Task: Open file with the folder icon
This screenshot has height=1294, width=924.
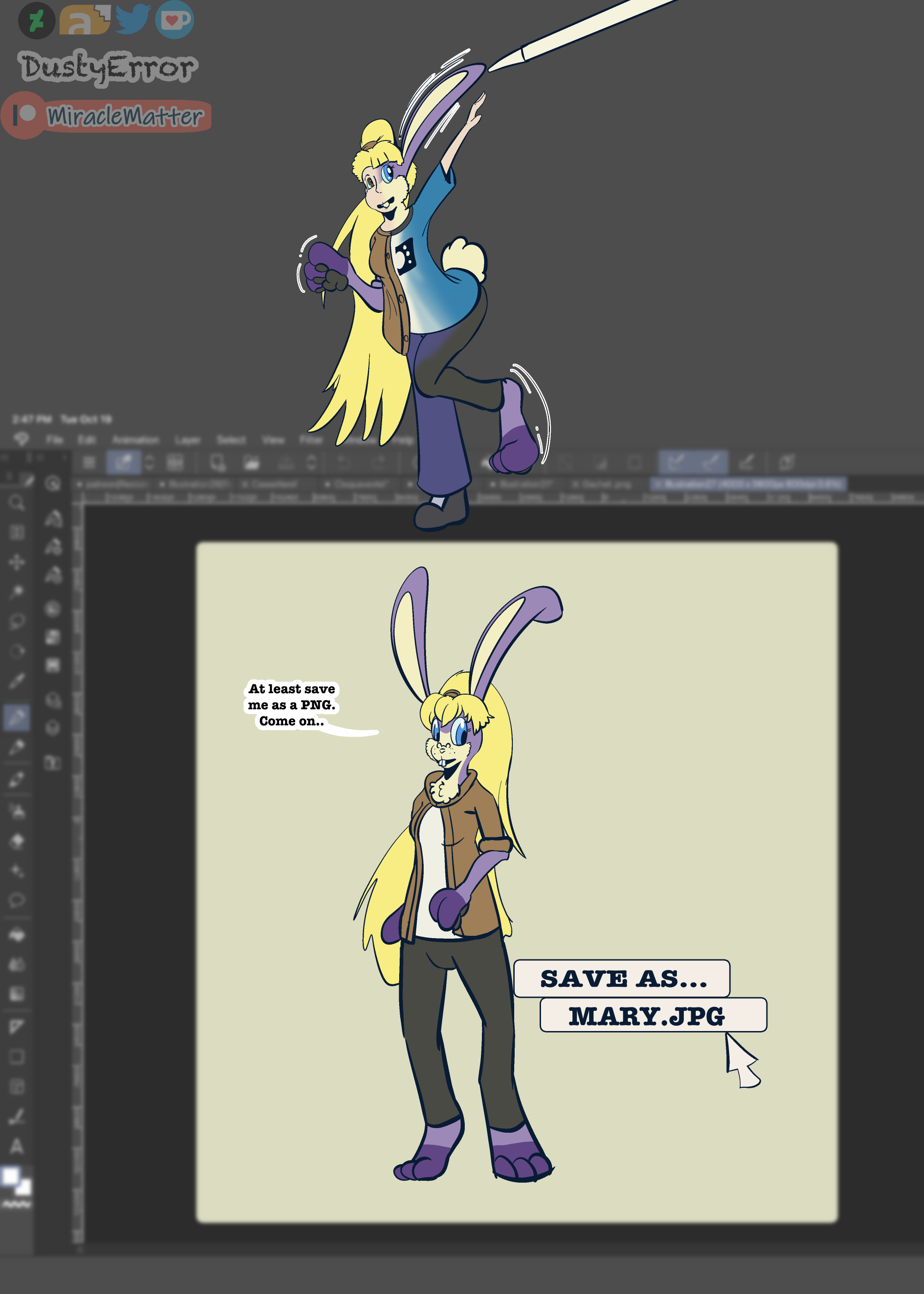Action: (x=251, y=462)
